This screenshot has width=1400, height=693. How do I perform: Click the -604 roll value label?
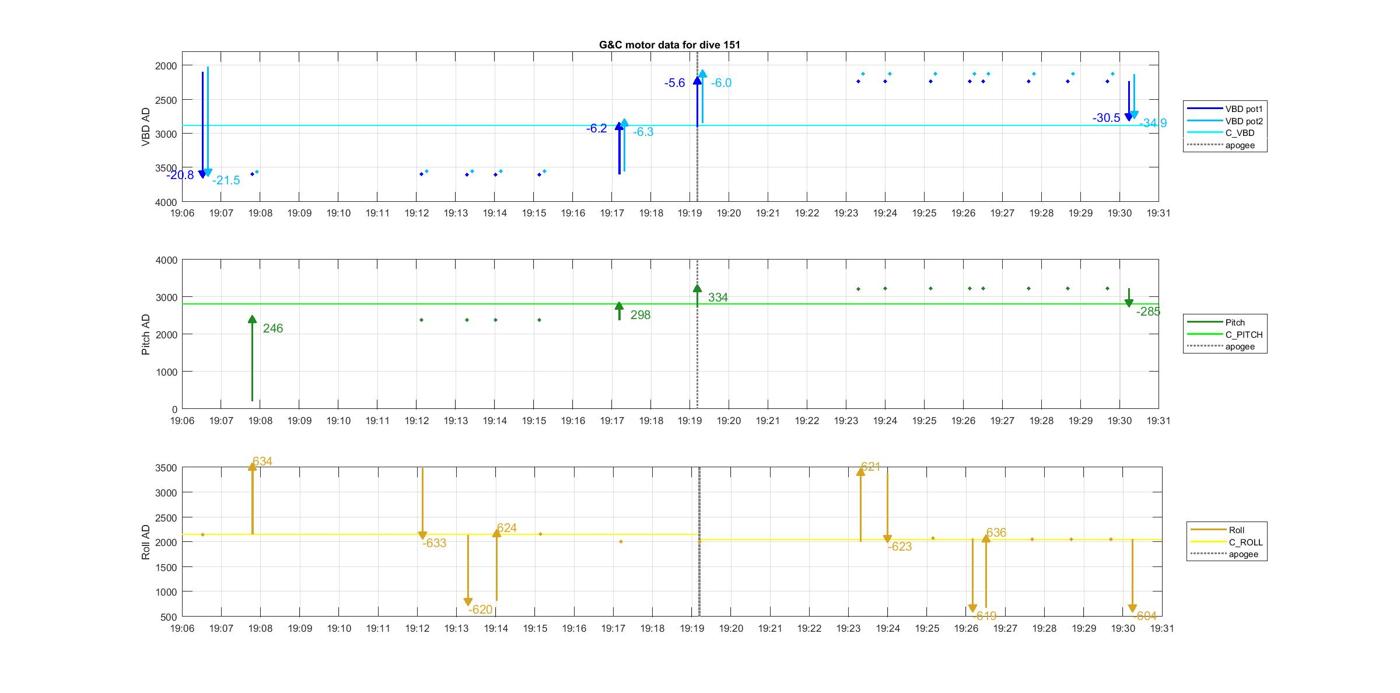(x=1147, y=616)
